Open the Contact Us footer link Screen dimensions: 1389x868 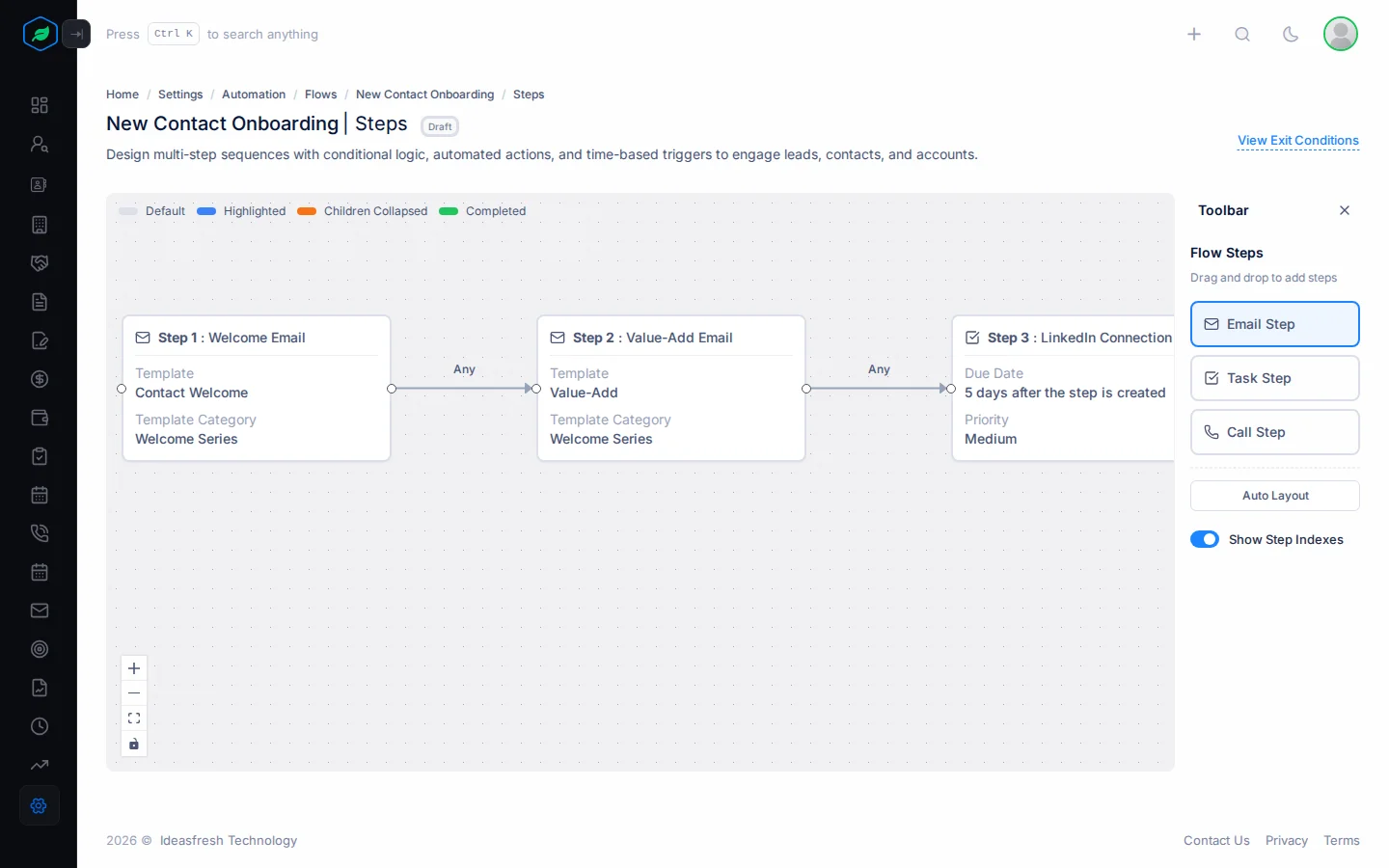tap(1216, 841)
